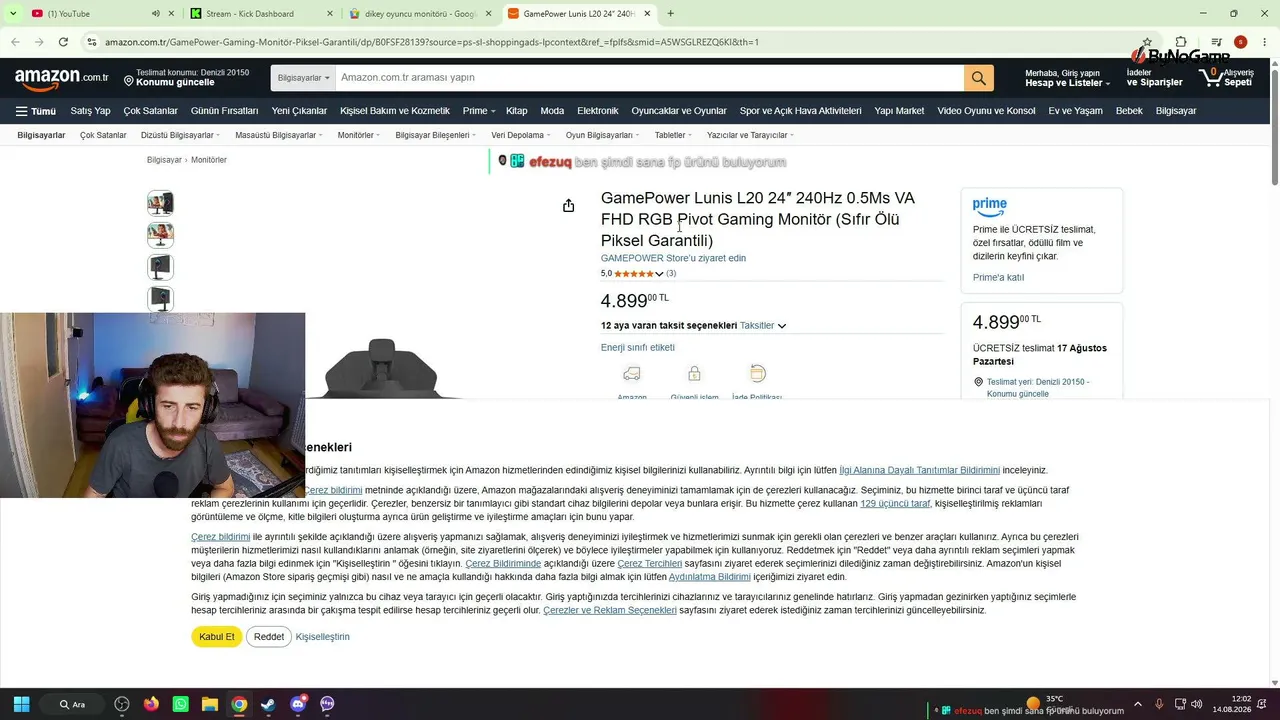Go back using the browser back arrow
Viewport: 1280px width, 720px height.
point(15,42)
